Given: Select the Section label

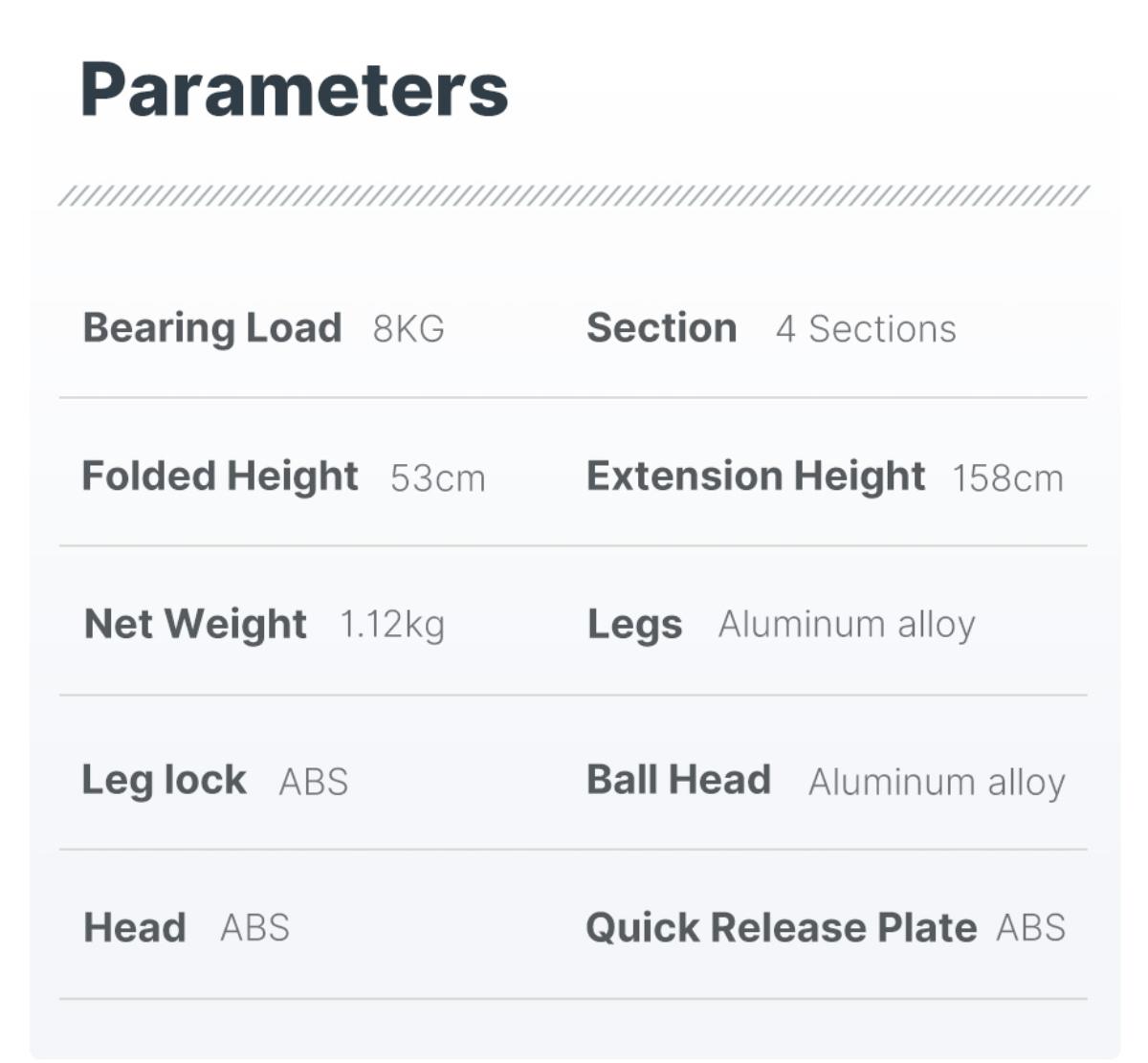Looking at the screenshot, I should (x=661, y=328).
